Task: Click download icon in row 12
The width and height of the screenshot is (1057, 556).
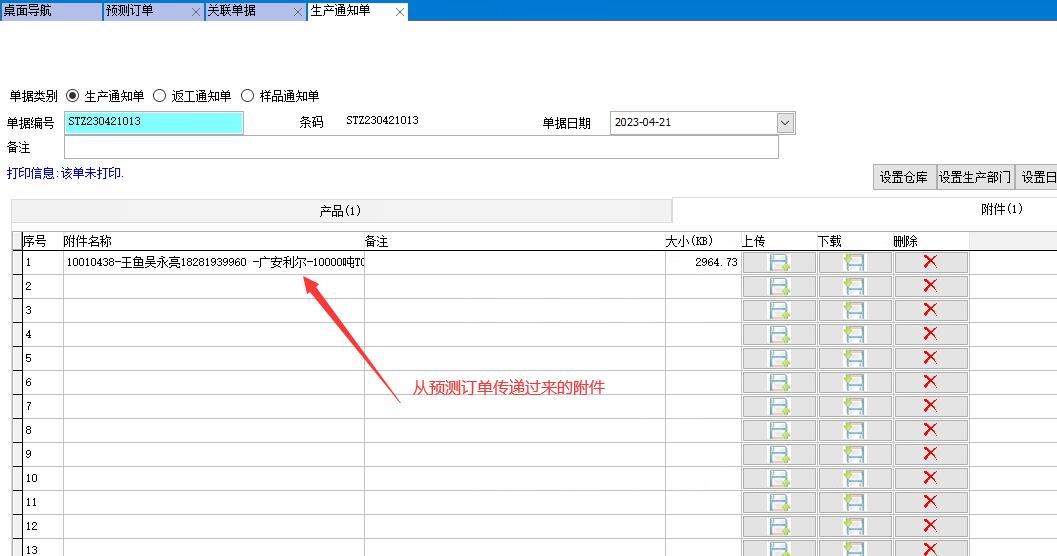Action: (854, 526)
